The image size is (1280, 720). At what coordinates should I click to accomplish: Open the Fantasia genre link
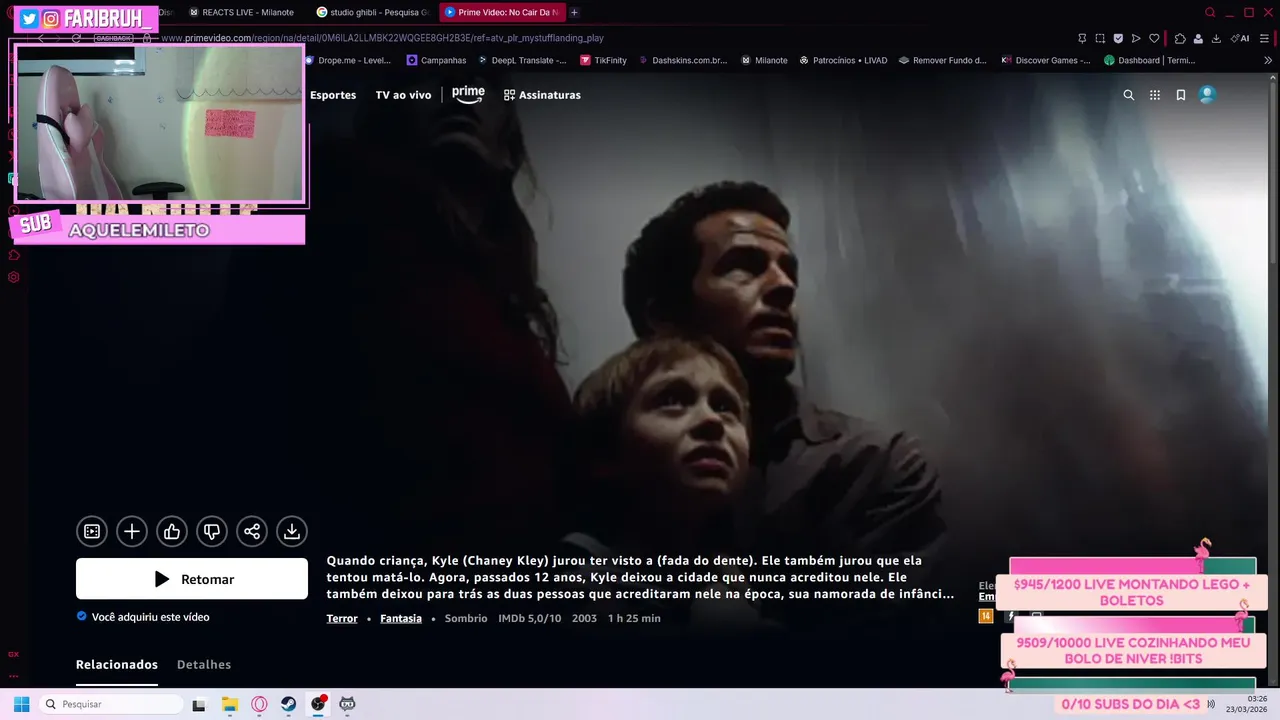point(401,619)
